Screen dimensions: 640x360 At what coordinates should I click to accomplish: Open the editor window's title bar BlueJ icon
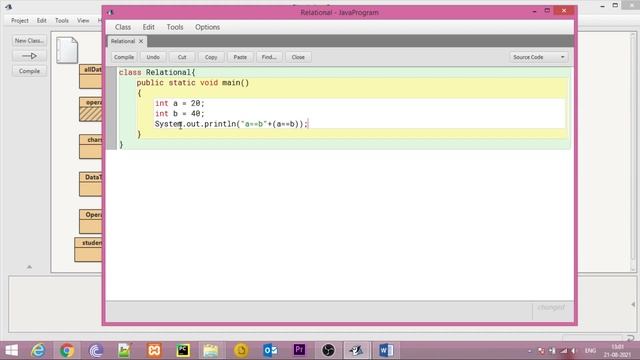click(110, 12)
